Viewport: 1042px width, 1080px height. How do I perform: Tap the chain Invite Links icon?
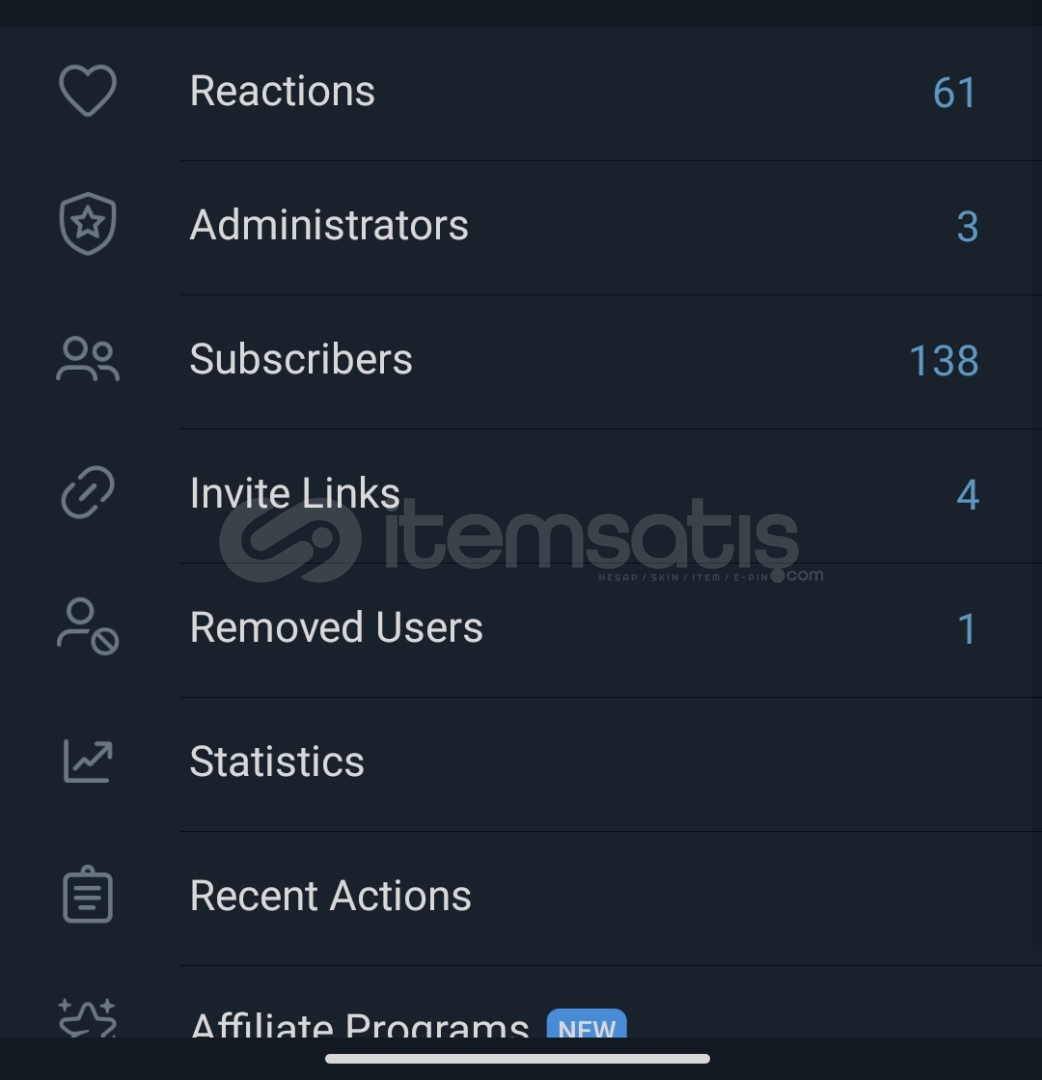pos(87,492)
